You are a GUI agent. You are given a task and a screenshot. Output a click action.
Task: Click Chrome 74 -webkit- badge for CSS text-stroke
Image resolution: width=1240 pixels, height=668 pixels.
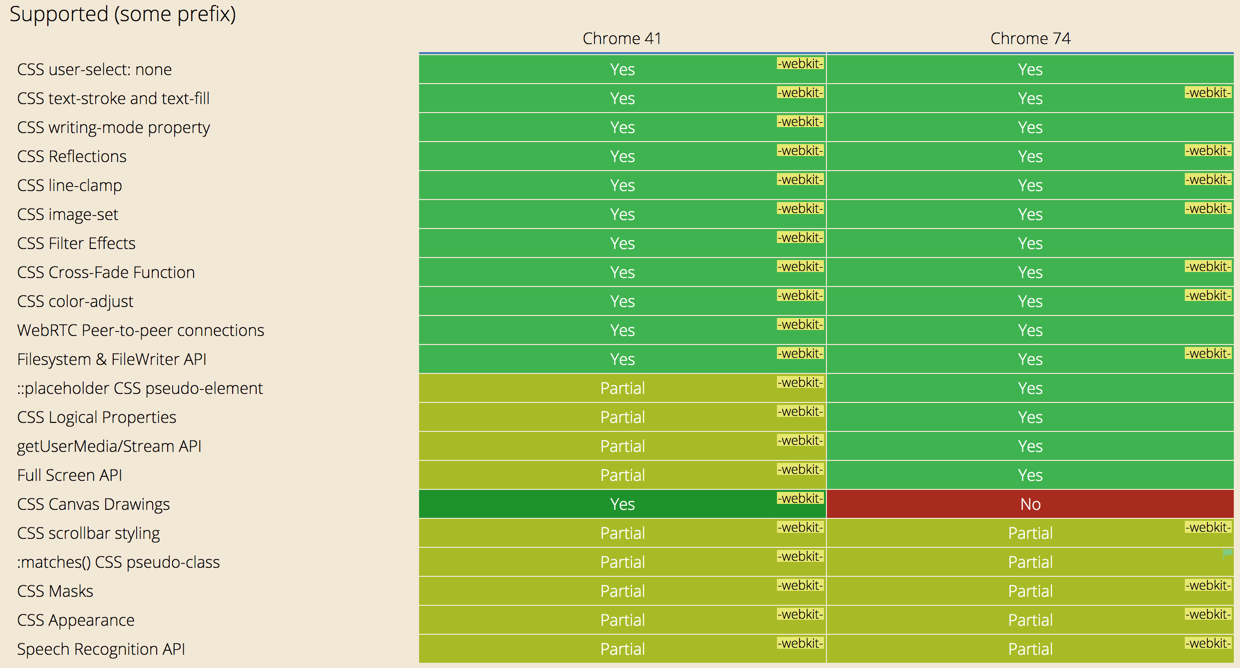pyautogui.click(x=1208, y=93)
